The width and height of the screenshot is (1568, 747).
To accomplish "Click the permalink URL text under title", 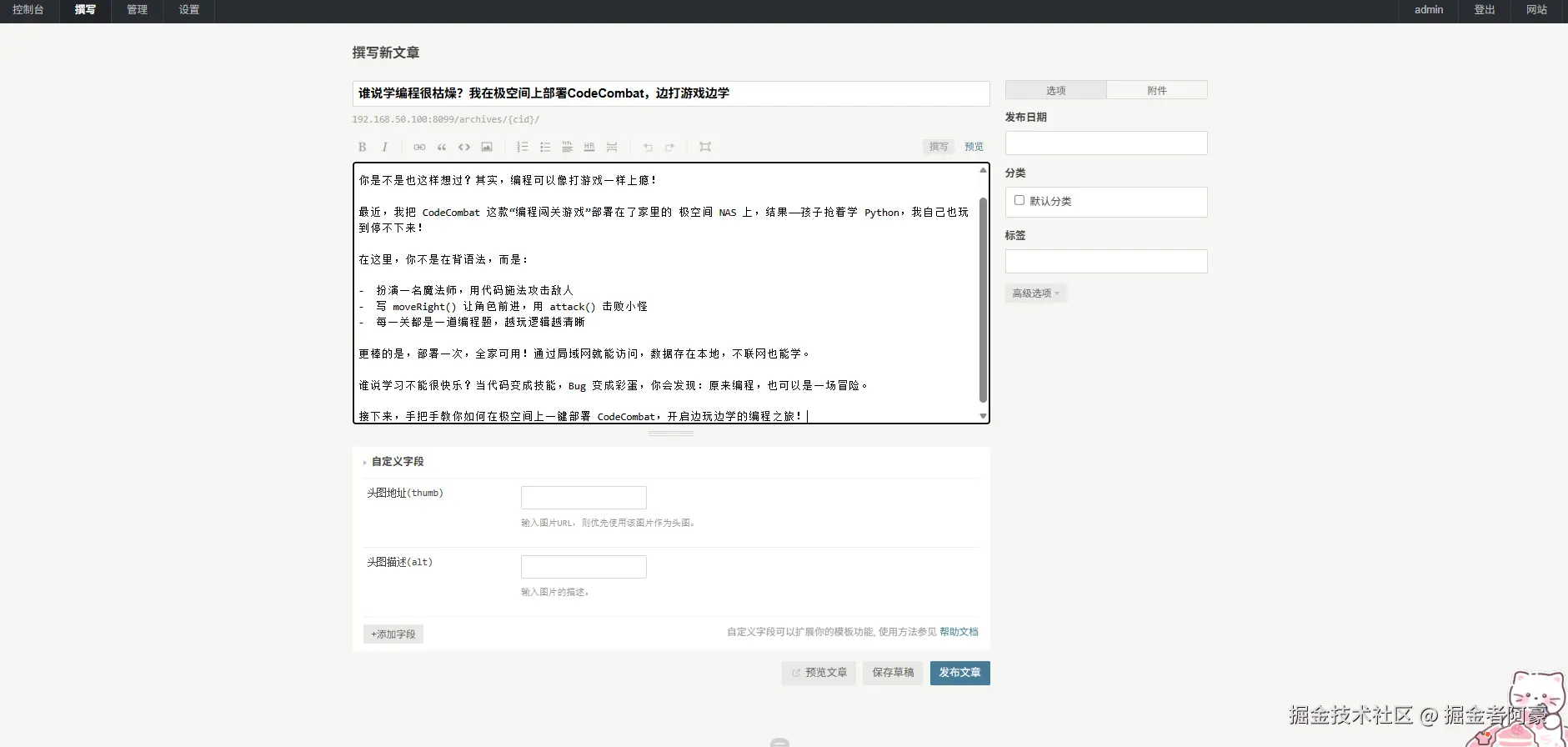I will pyautogui.click(x=445, y=120).
